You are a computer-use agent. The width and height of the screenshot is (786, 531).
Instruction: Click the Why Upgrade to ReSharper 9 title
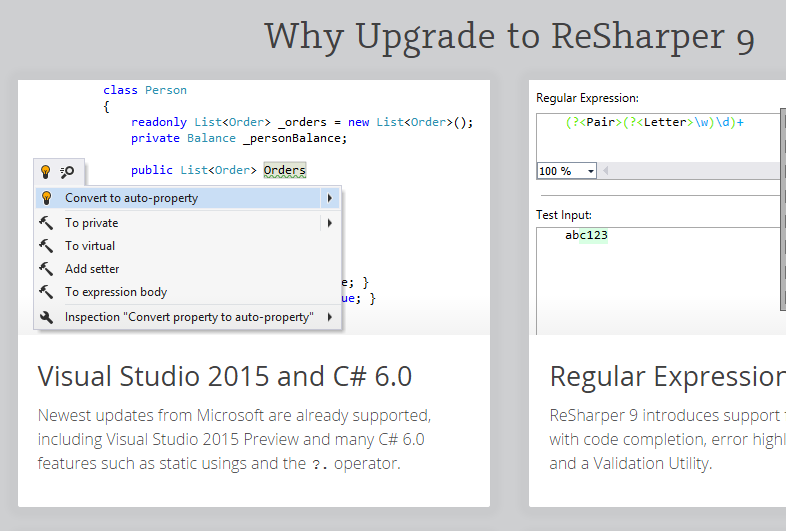click(x=509, y=38)
